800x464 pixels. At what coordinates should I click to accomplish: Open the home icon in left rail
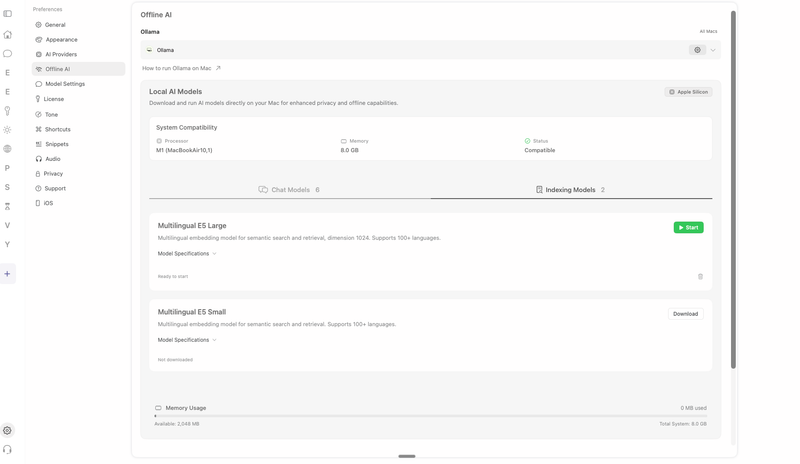[7, 34]
